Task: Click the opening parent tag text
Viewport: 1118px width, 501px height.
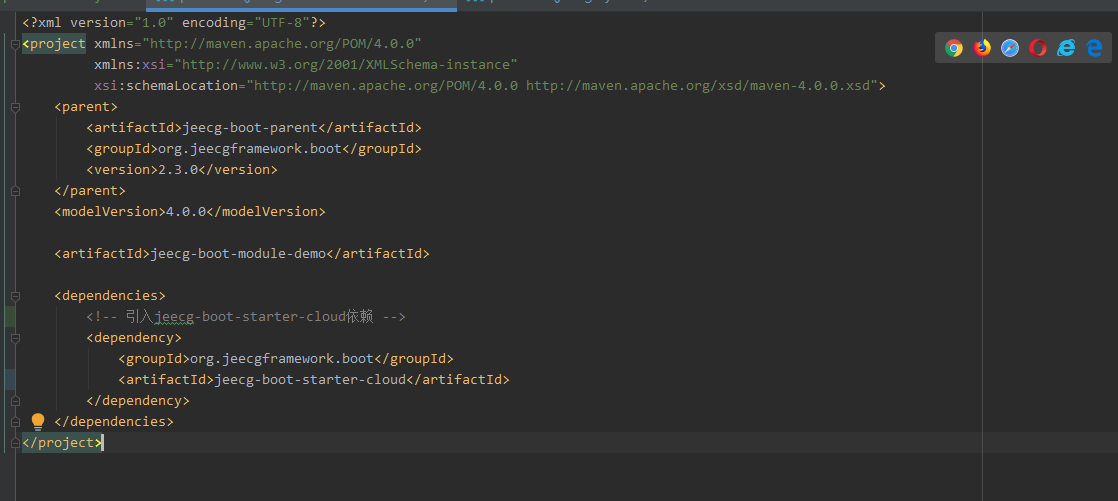Action: (86, 107)
